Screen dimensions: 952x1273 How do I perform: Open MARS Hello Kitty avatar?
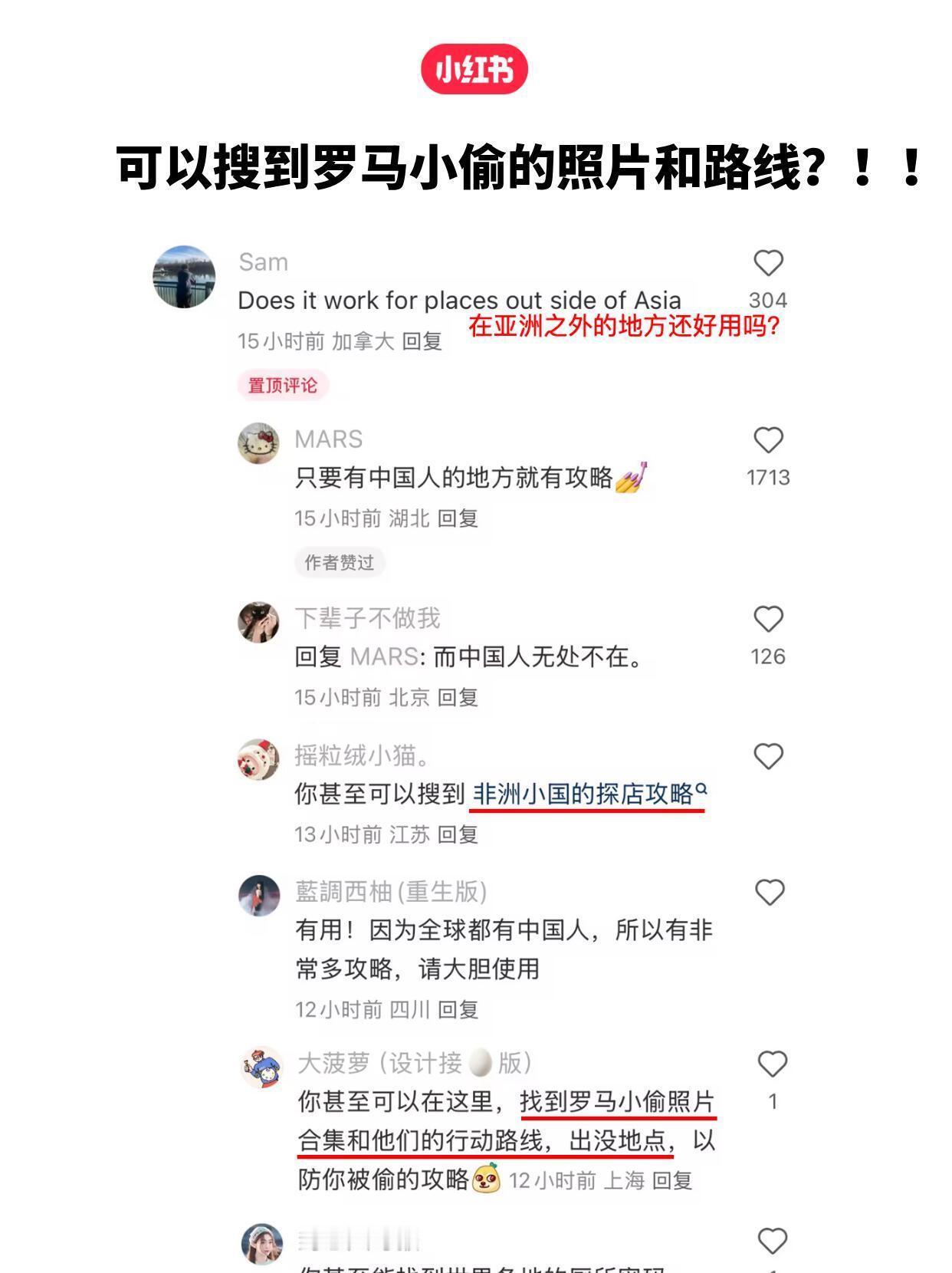point(258,443)
